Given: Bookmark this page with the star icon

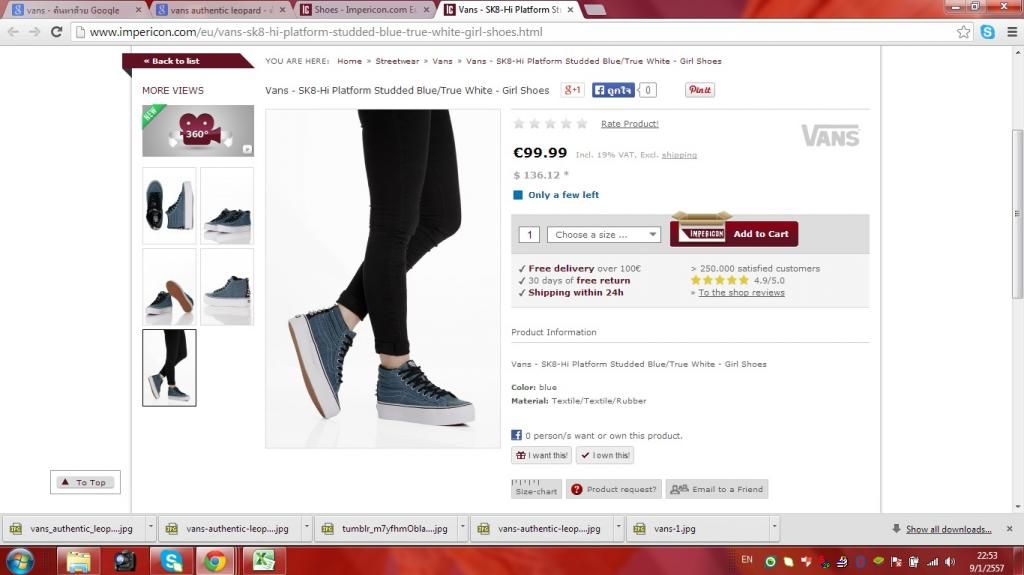Looking at the screenshot, I should click(963, 32).
